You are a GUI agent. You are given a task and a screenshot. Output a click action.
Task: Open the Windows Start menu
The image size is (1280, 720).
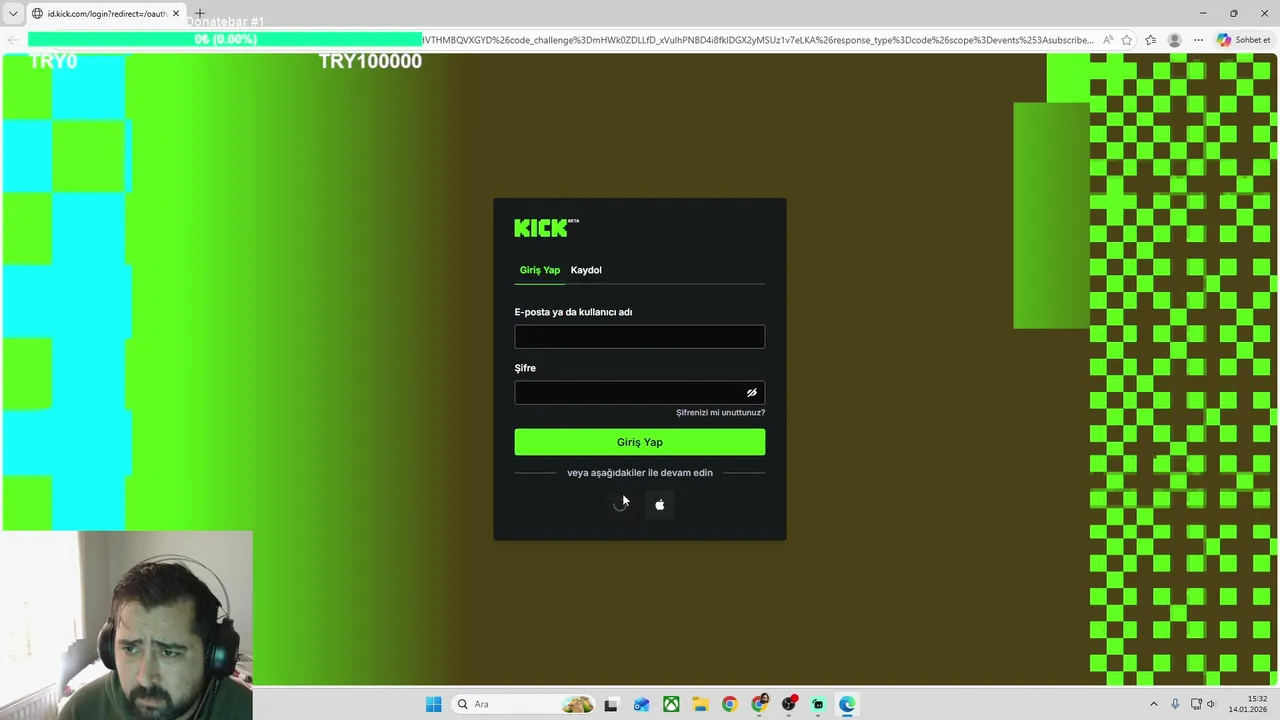pyautogui.click(x=433, y=704)
